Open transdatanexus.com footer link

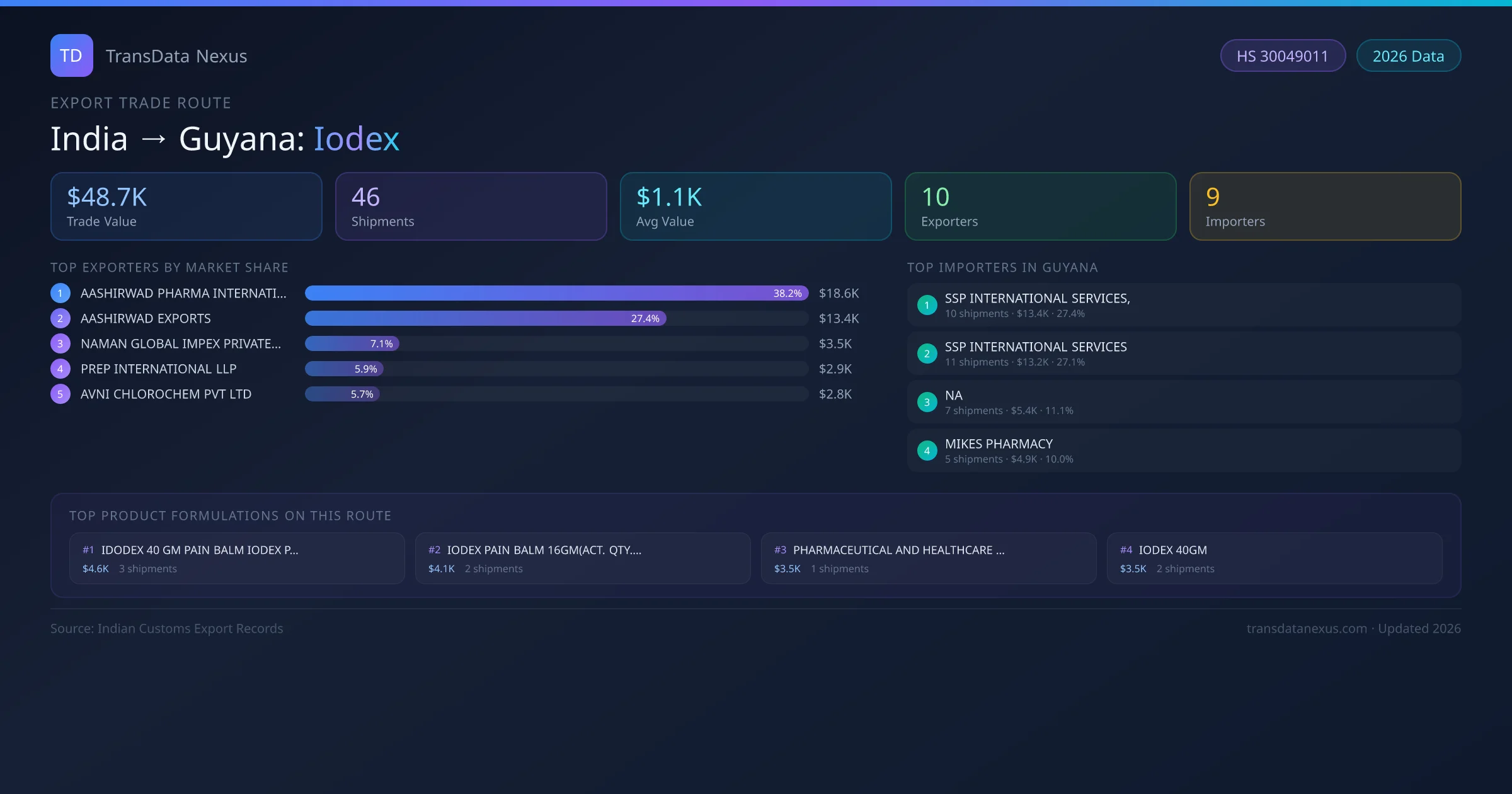click(x=1307, y=628)
